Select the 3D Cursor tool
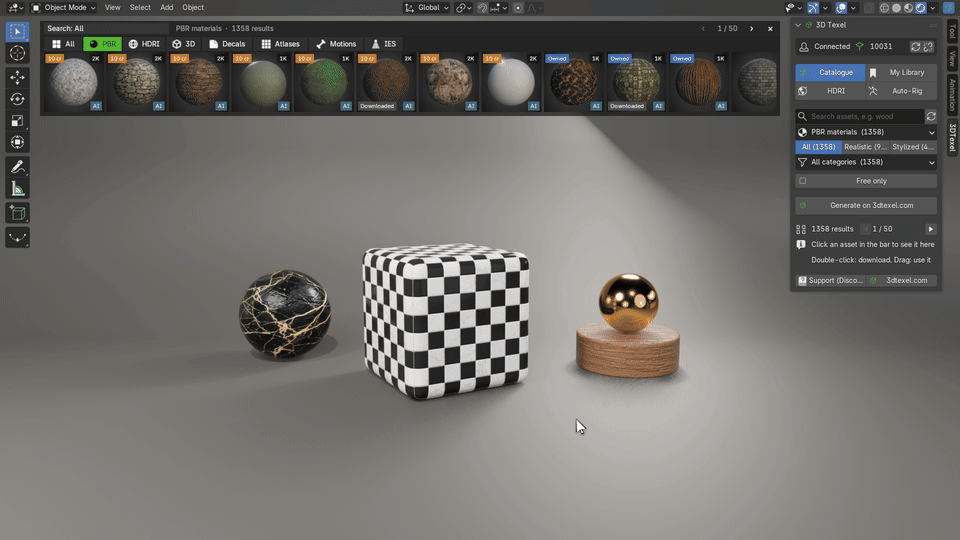960x540 pixels. (x=17, y=53)
